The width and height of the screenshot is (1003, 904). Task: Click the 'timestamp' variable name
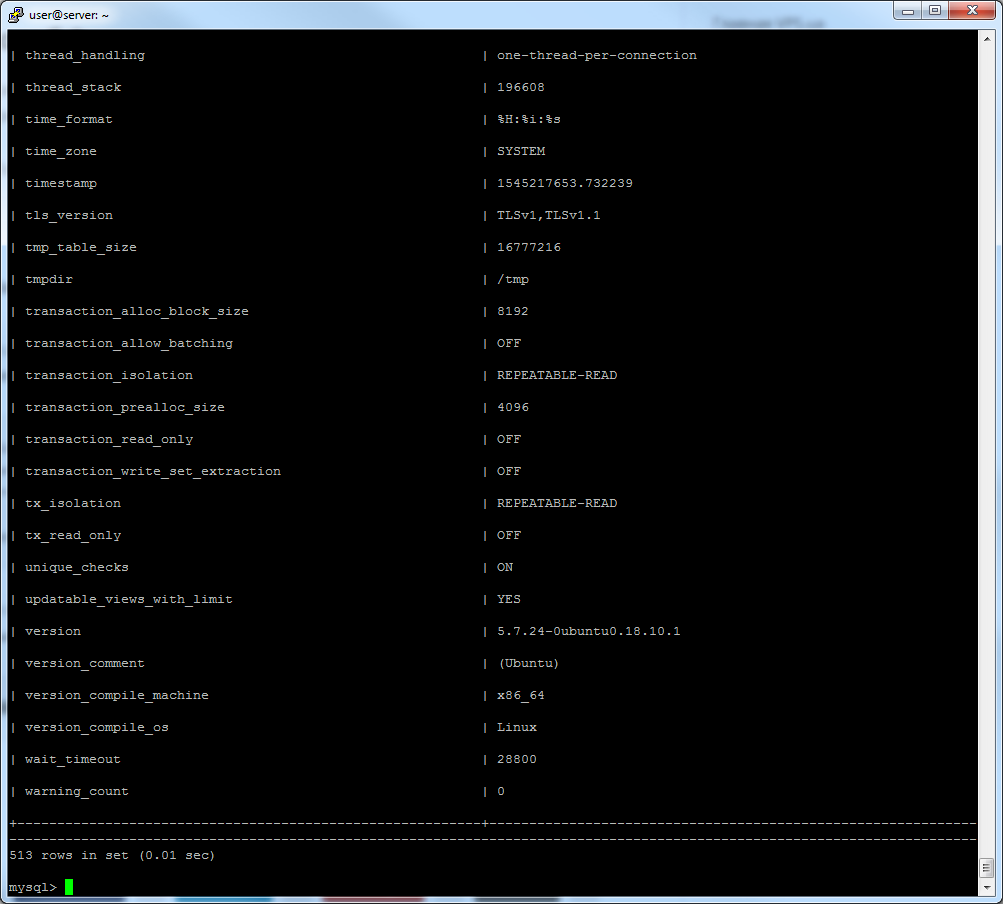point(61,184)
